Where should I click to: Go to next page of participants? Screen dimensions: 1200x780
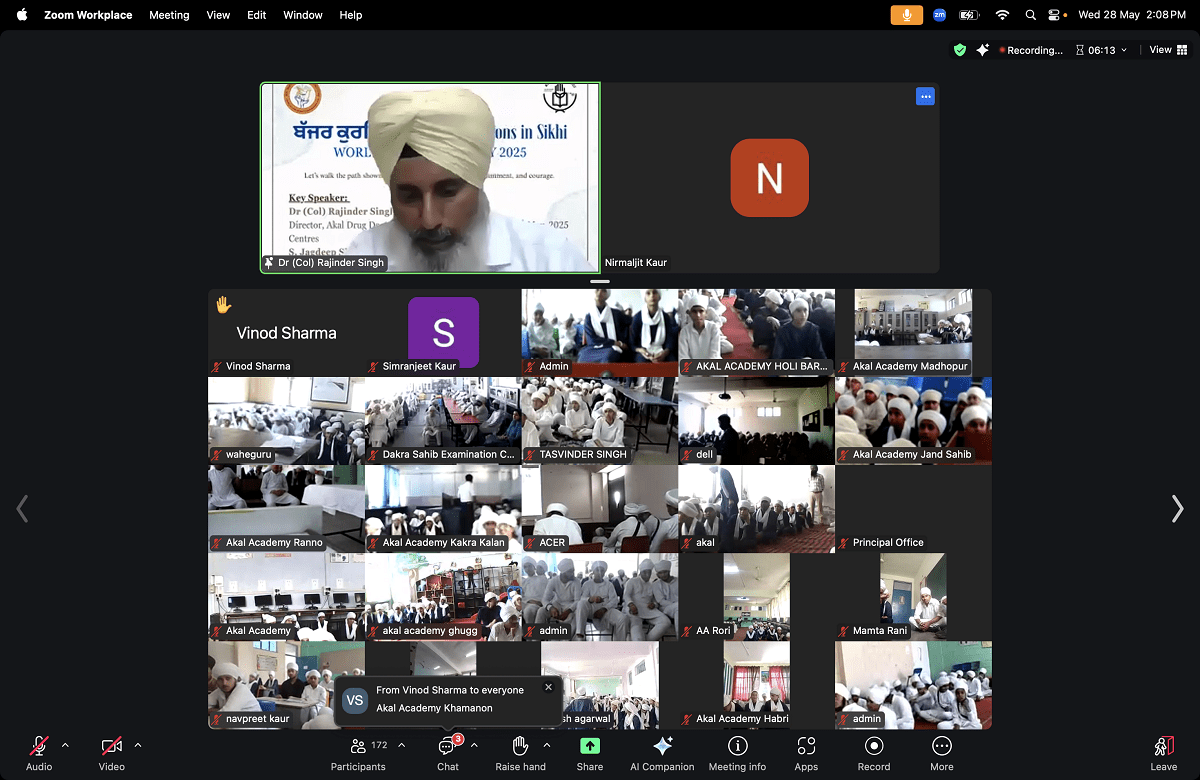click(1177, 509)
